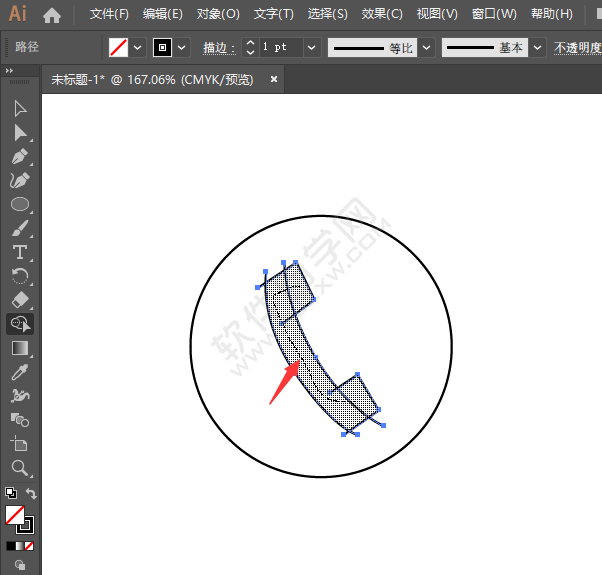Image resolution: width=602 pixels, height=575 pixels.
Task: Open the 基本 brush definition dropdown
Action: tap(538, 47)
